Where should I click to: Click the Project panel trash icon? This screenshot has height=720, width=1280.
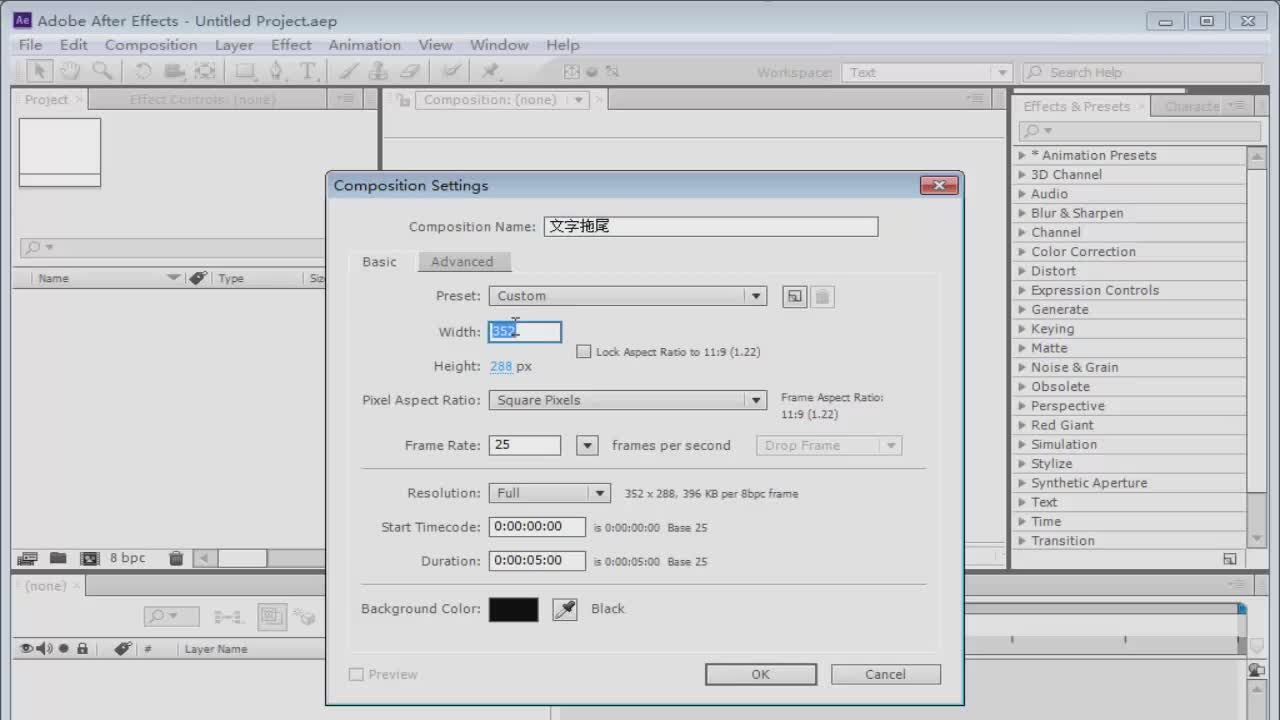point(176,558)
